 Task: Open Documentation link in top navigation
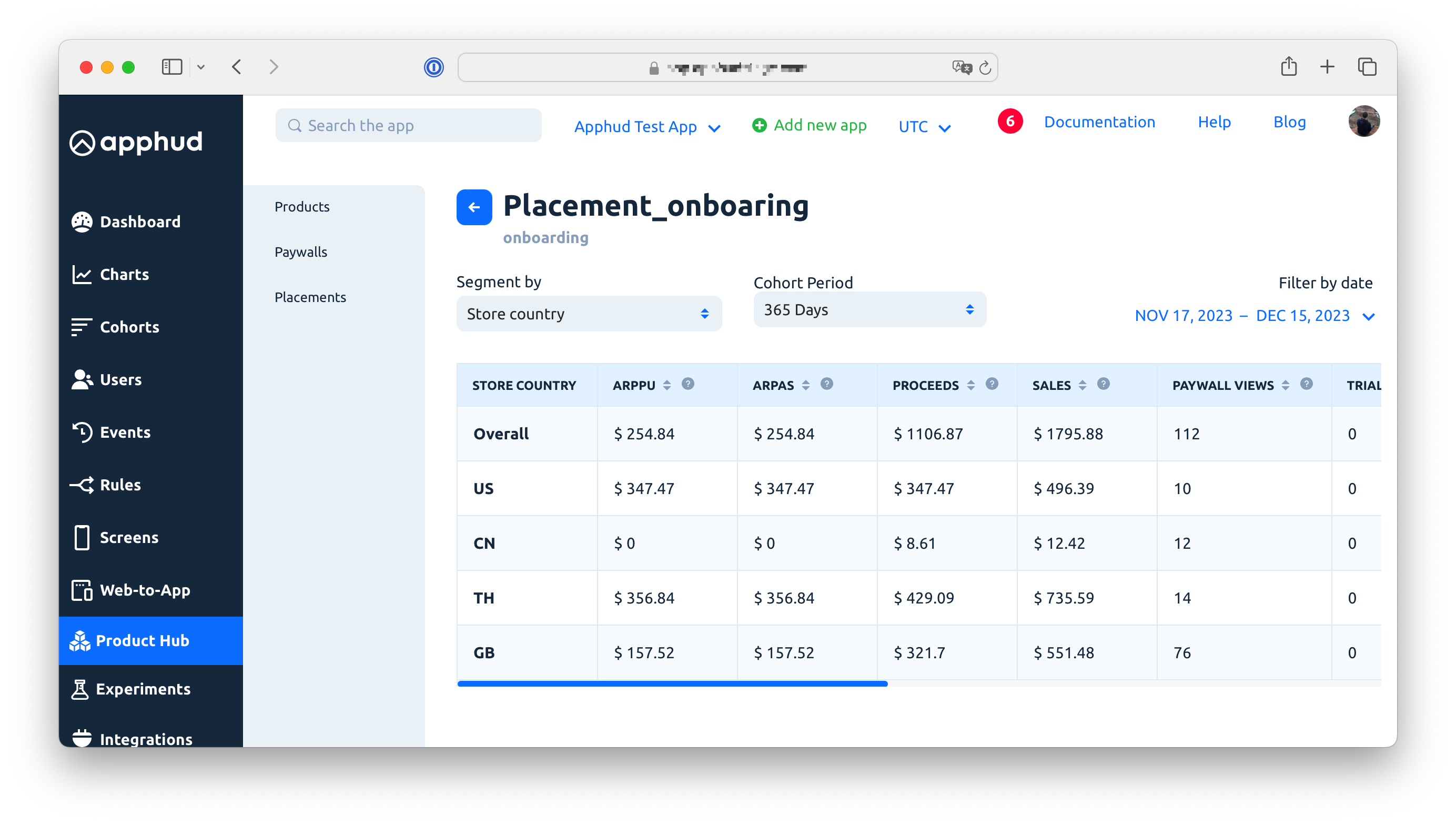pos(1099,122)
